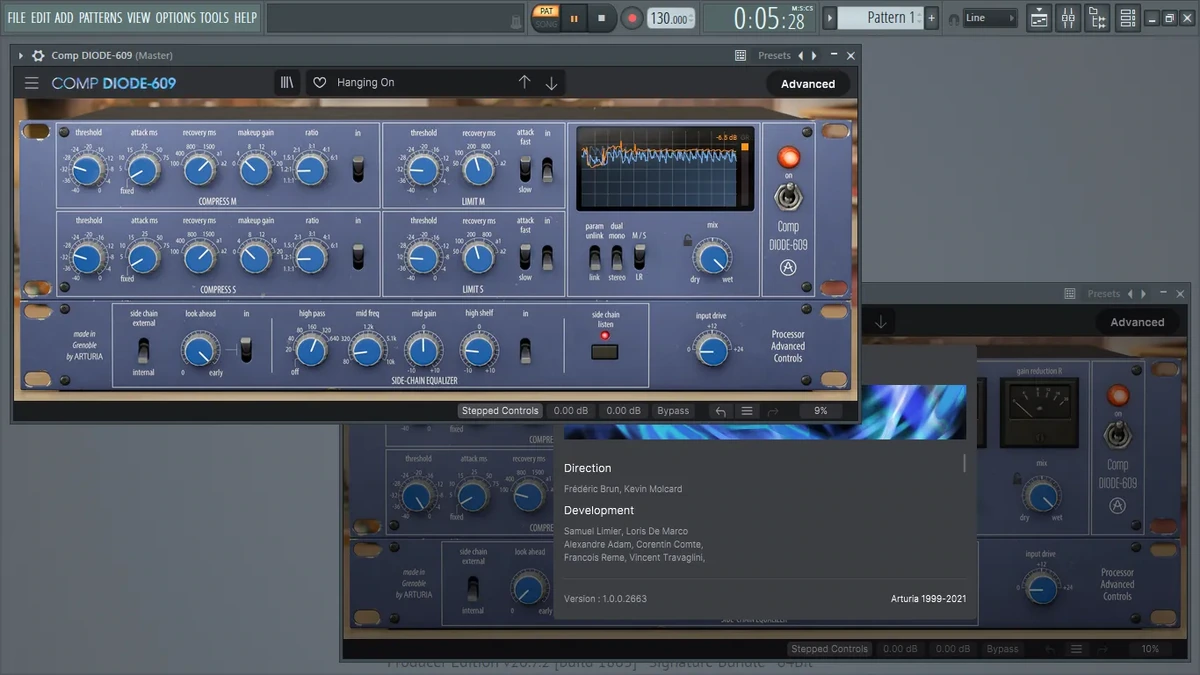Load next preset with down arrow
Viewport: 1200px width, 675px height.
[551, 83]
